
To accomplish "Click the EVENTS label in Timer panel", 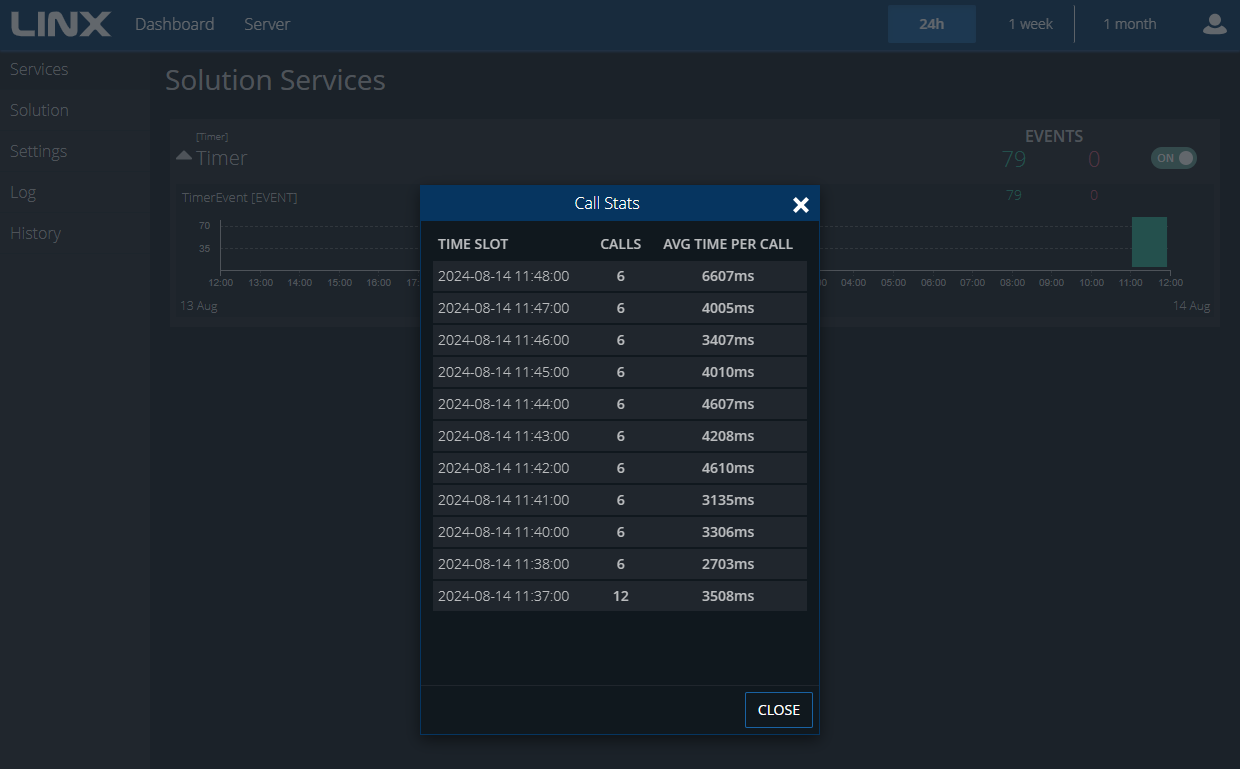I will tap(1054, 136).
